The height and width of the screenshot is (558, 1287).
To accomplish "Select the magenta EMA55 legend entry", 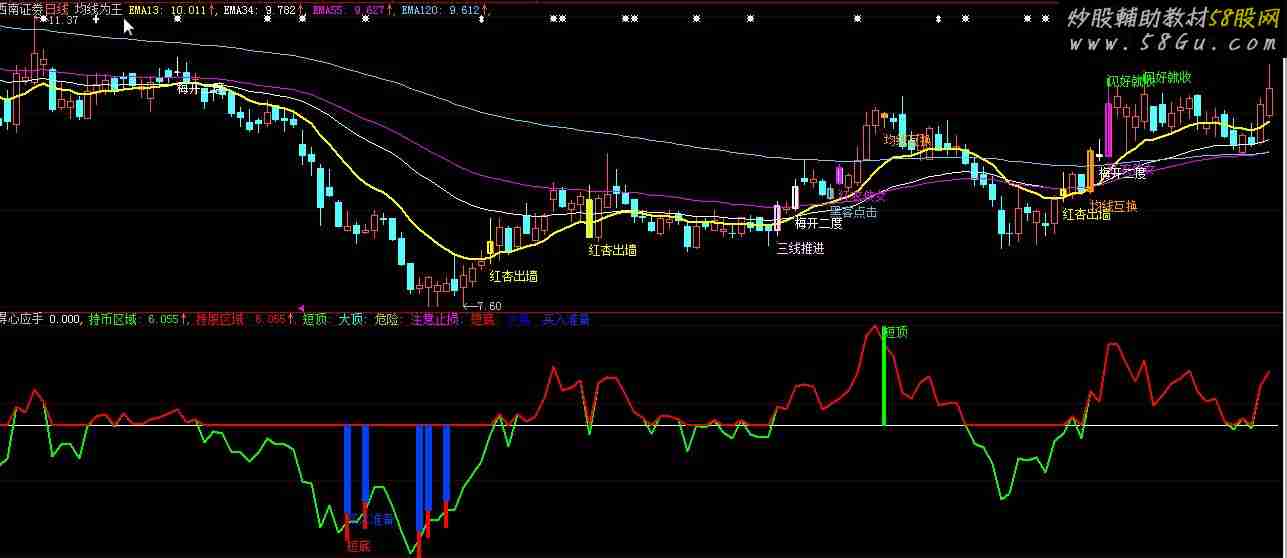I will (348, 9).
